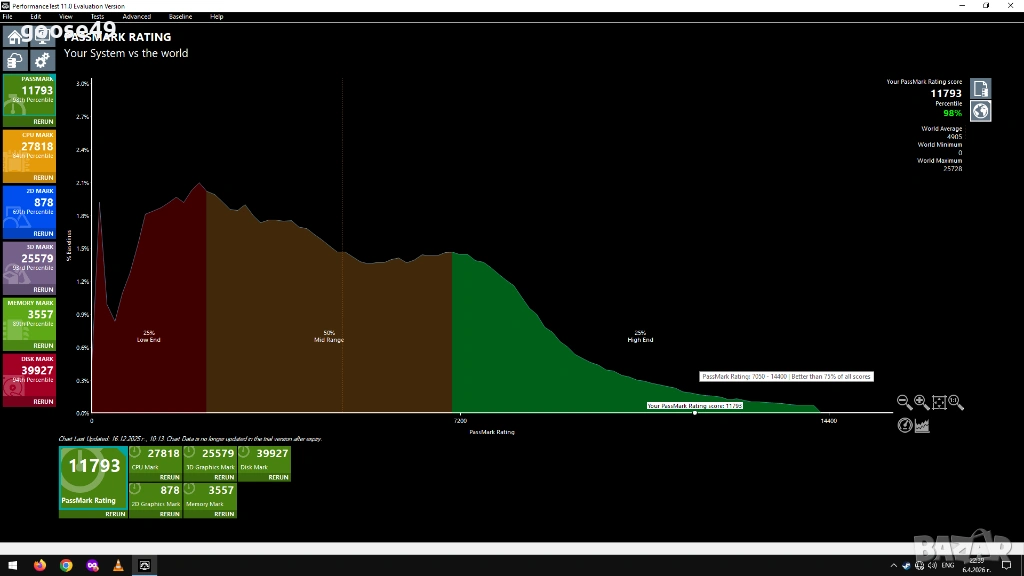Open the File menu
Viewport: 1024px width, 576px height.
[x=7, y=17]
